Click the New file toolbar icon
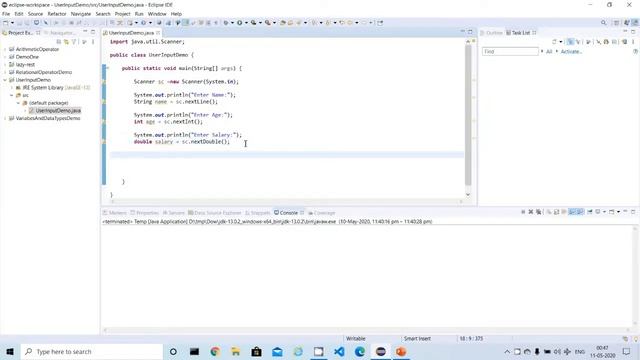 6,23
